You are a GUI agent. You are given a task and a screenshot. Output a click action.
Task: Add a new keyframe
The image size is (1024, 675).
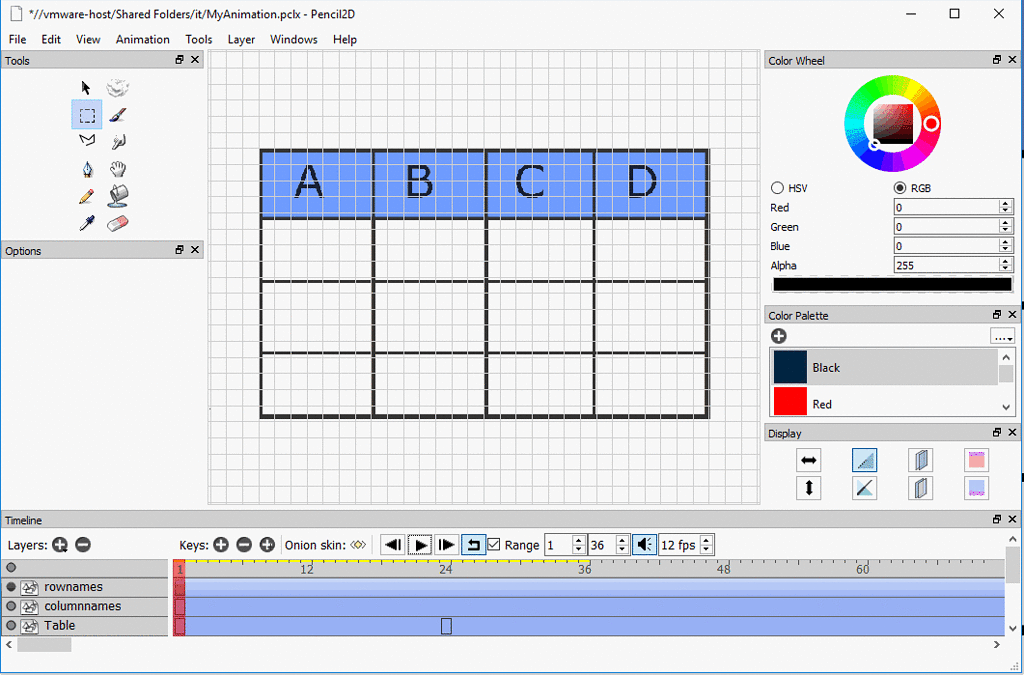(221, 544)
